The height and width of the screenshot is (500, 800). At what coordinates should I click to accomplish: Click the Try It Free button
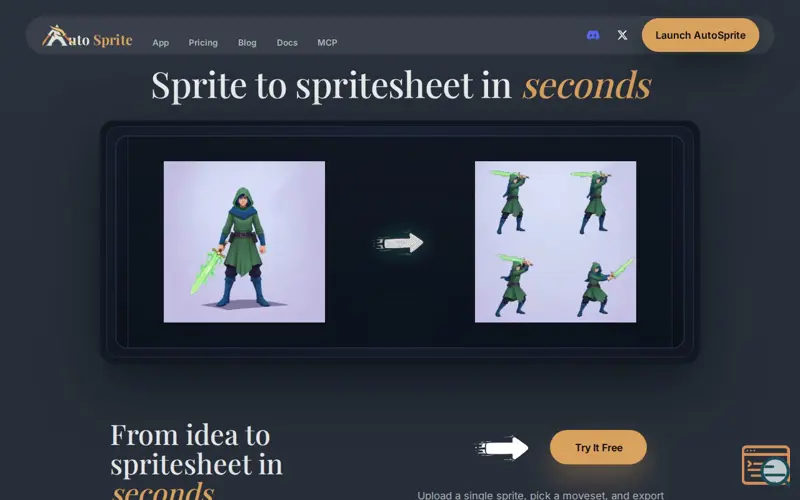click(598, 447)
